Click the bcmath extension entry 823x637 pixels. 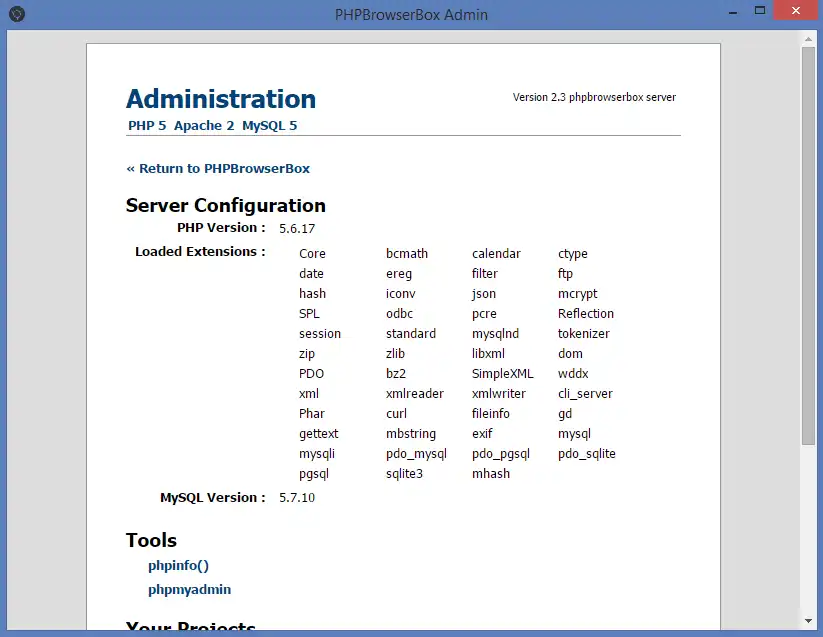pyautogui.click(x=407, y=254)
